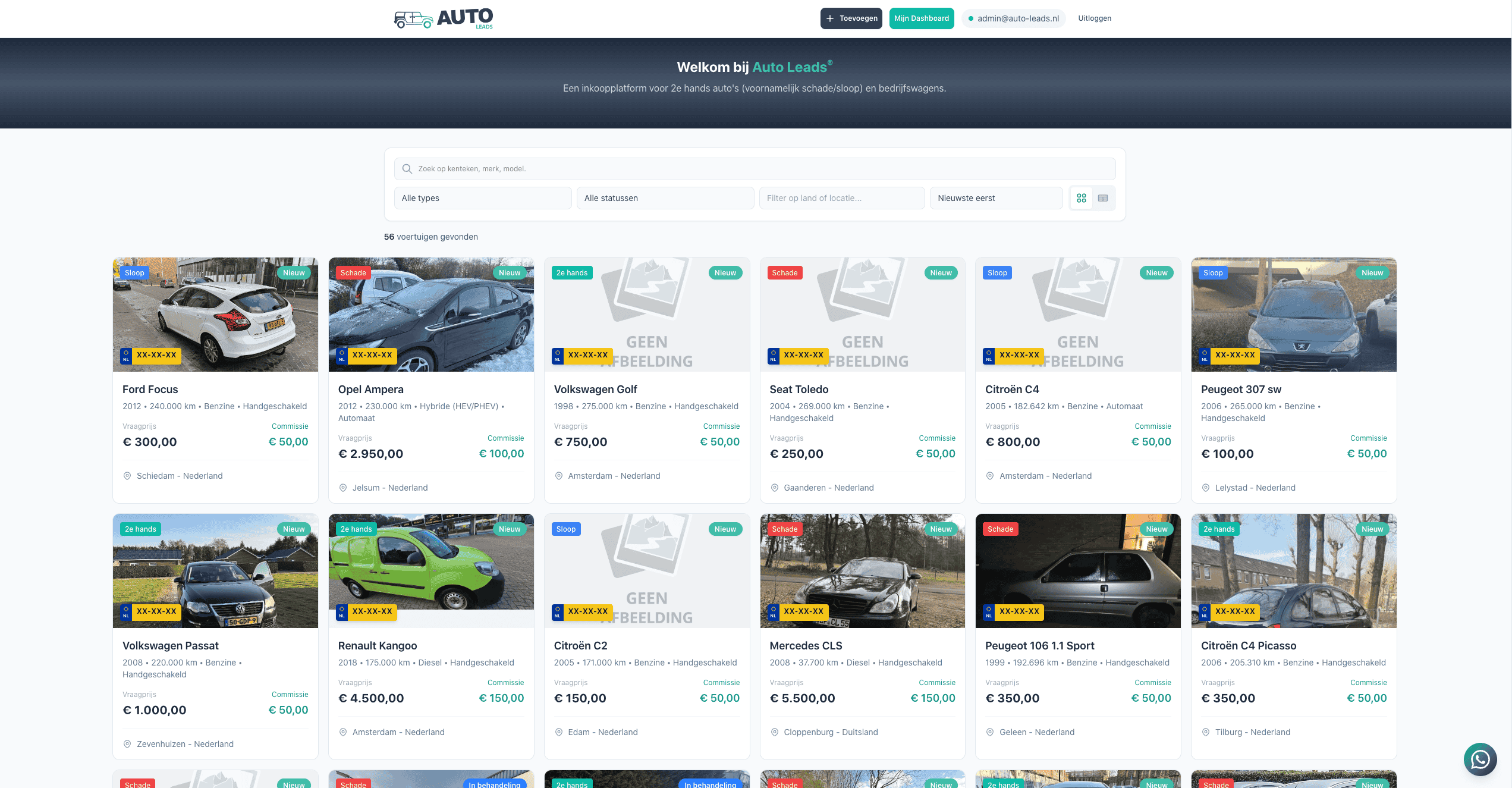Click the plus icon on Toevoegen button
The image size is (1512, 788).
click(829, 18)
